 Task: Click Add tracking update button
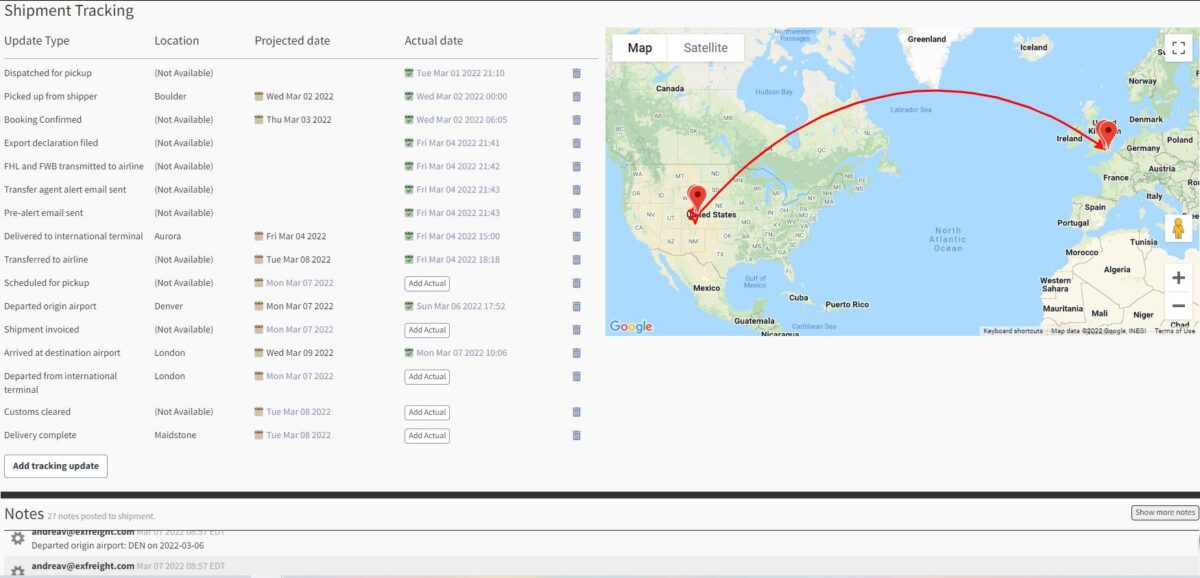[55, 466]
